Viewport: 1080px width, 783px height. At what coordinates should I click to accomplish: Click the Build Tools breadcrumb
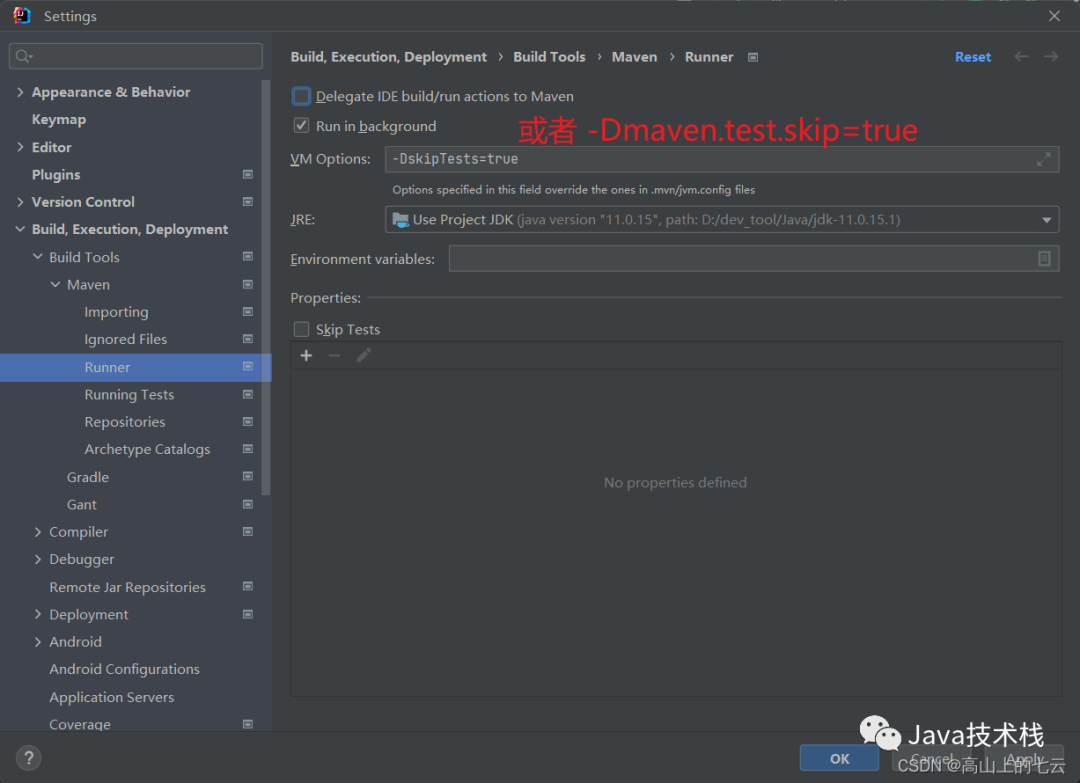click(549, 57)
